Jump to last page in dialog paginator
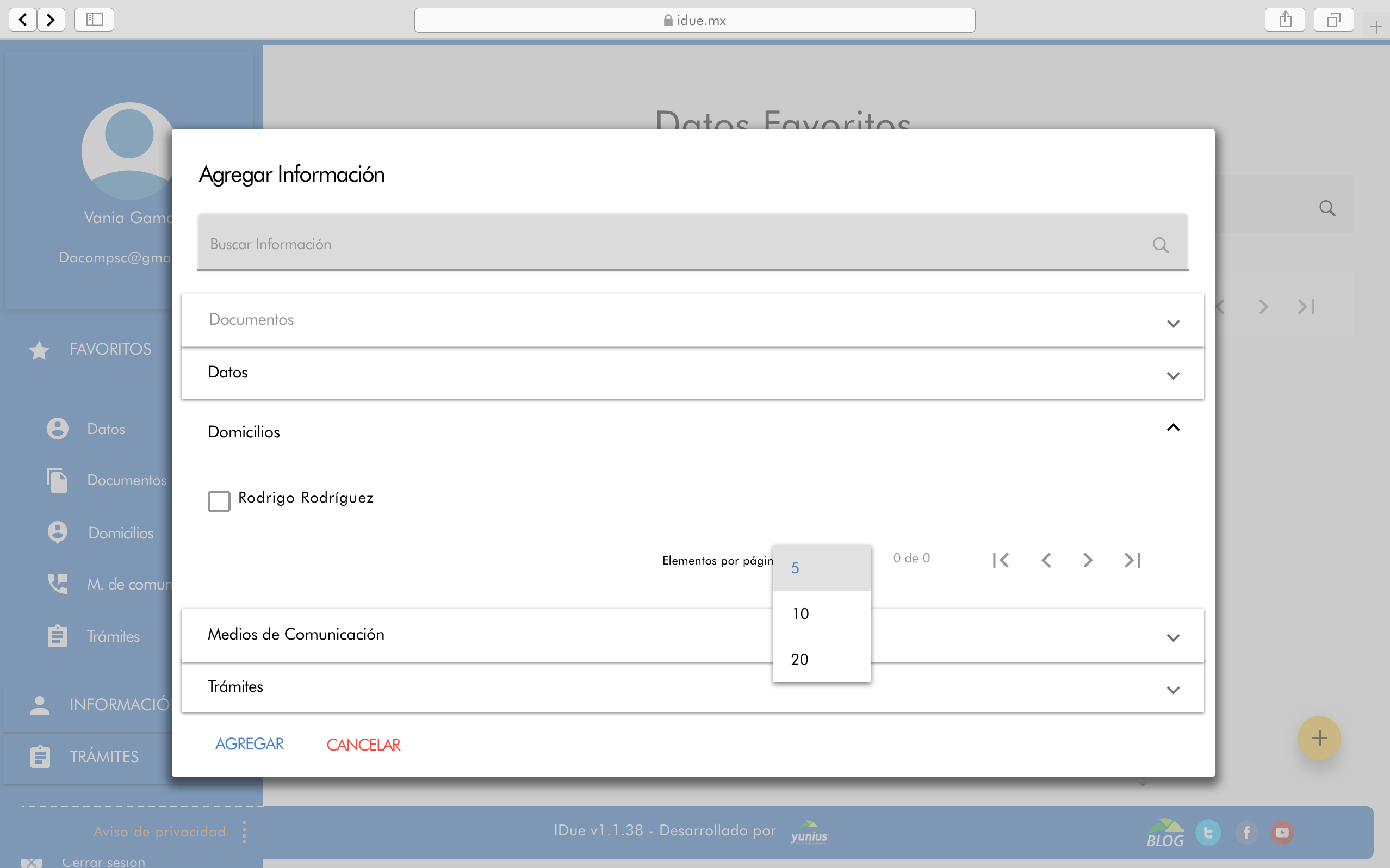This screenshot has width=1390, height=868. click(x=1132, y=560)
